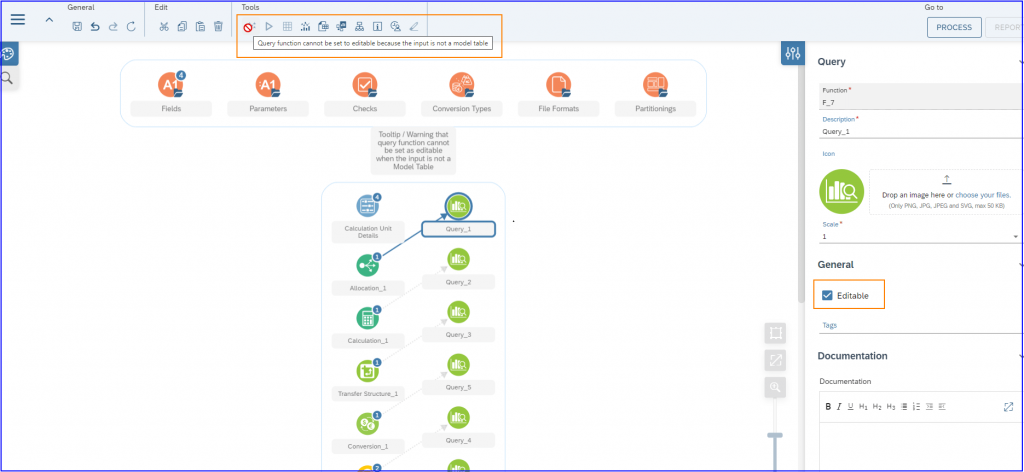
Task: Click the Query_1 label box
Action: pyautogui.click(x=458, y=229)
